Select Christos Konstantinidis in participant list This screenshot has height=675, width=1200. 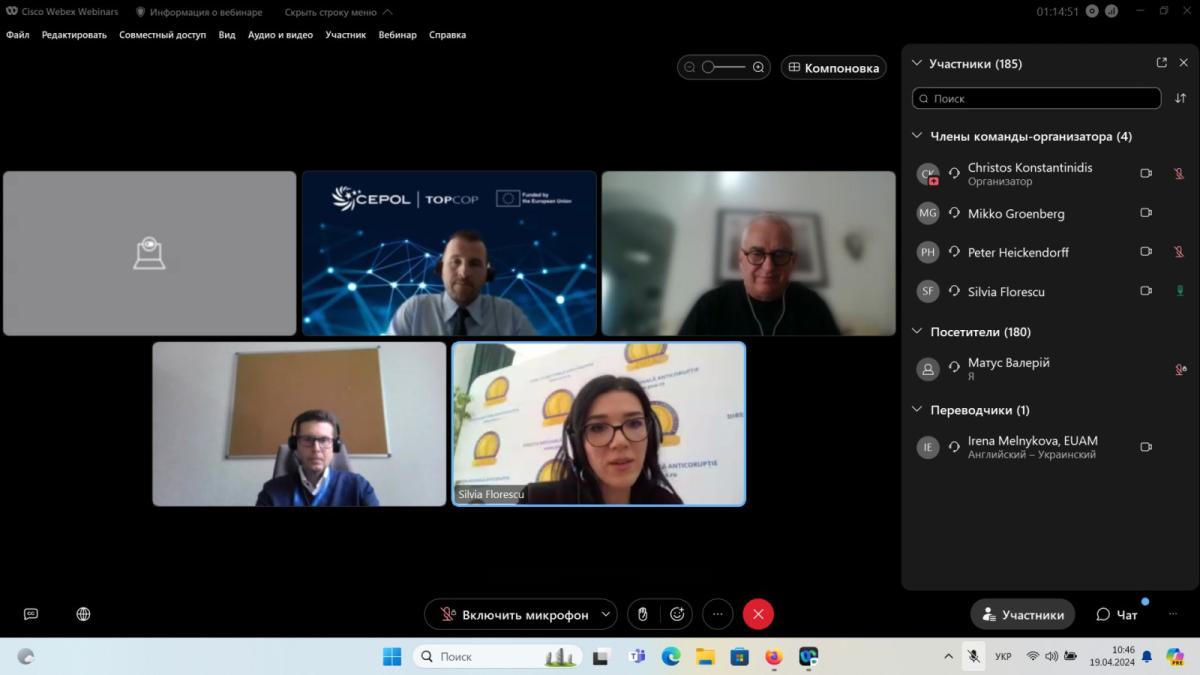pyautogui.click(x=1050, y=174)
